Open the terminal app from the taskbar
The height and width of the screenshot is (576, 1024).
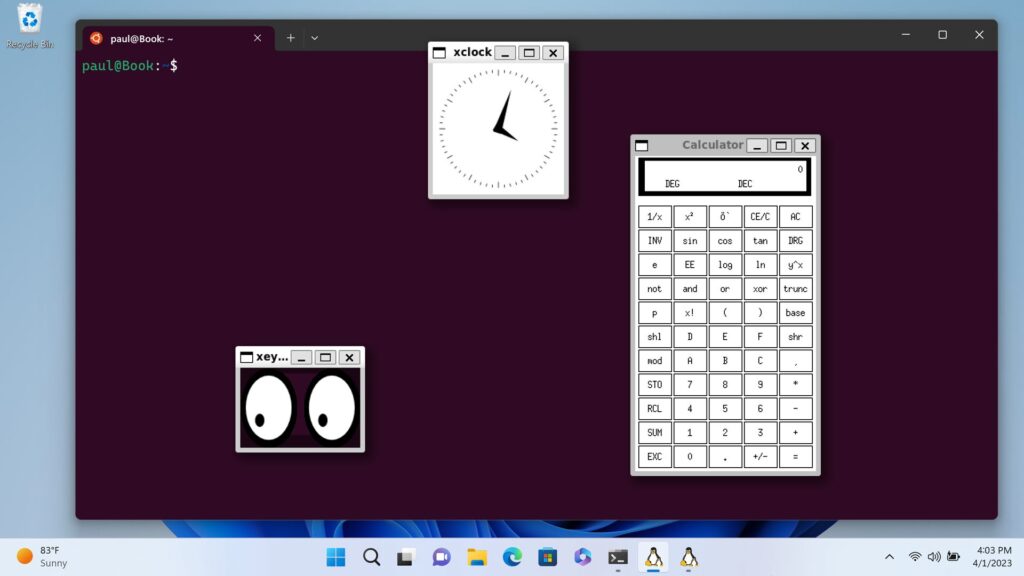tap(616, 557)
